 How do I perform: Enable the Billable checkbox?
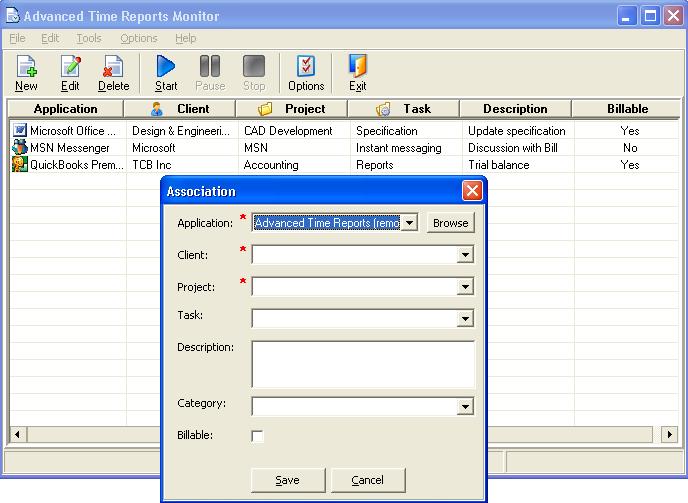(x=258, y=437)
